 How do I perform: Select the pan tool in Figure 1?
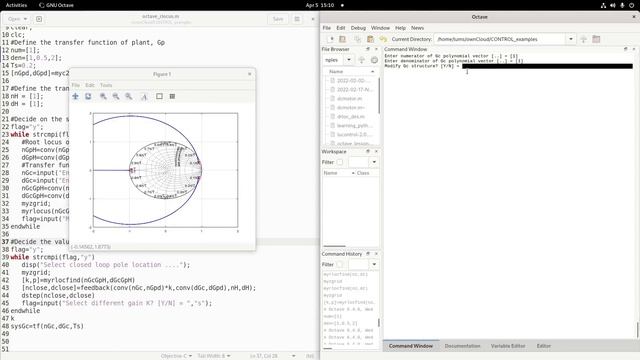coord(76,96)
